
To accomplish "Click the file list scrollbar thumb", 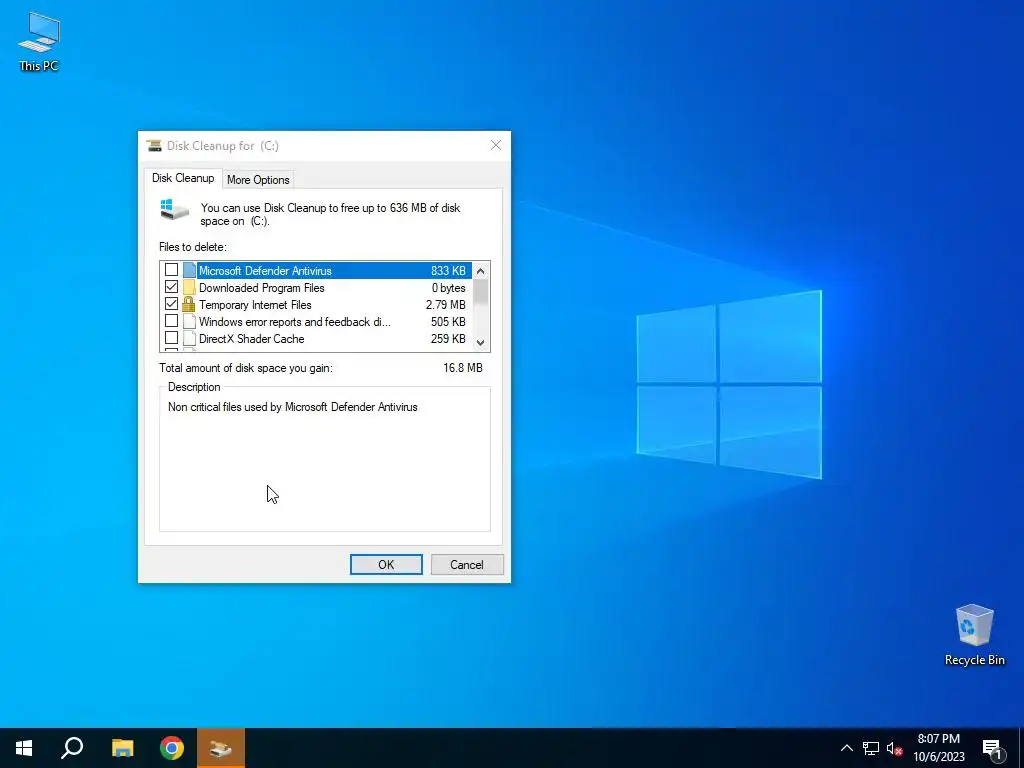I will (x=481, y=292).
